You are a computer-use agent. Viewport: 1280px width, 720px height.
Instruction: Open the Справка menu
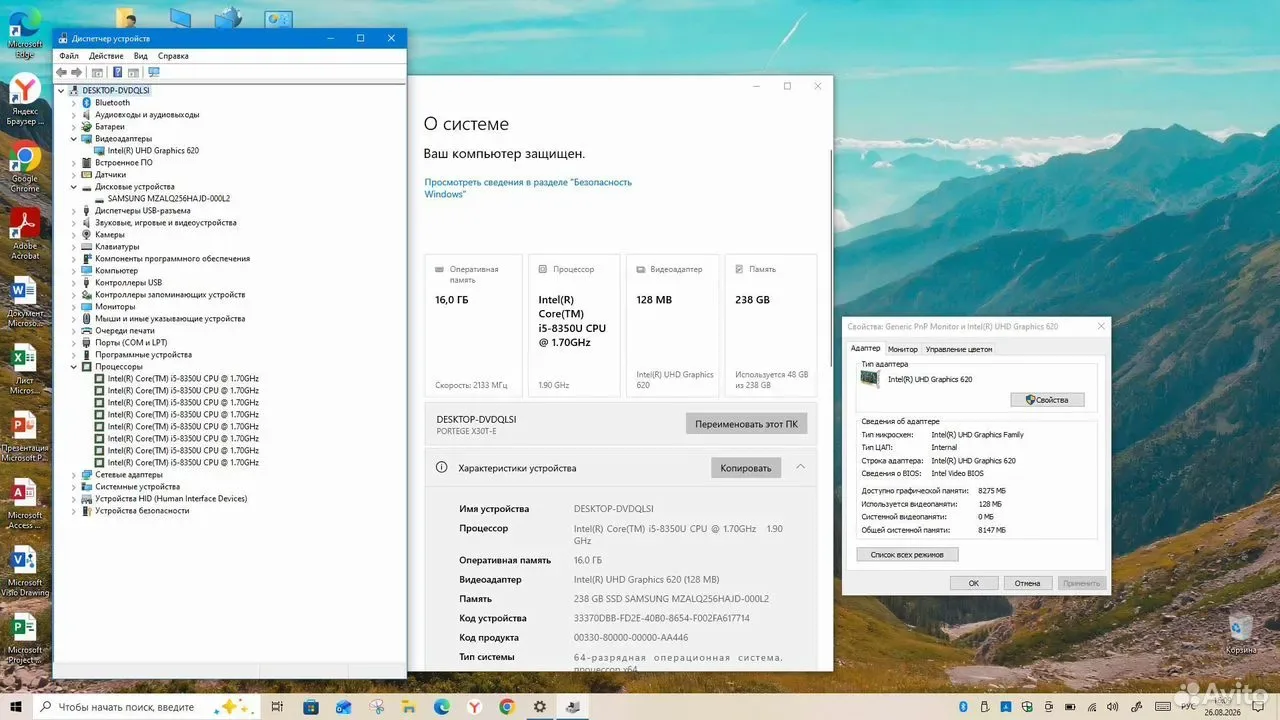pyautogui.click(x=173, y=56)
